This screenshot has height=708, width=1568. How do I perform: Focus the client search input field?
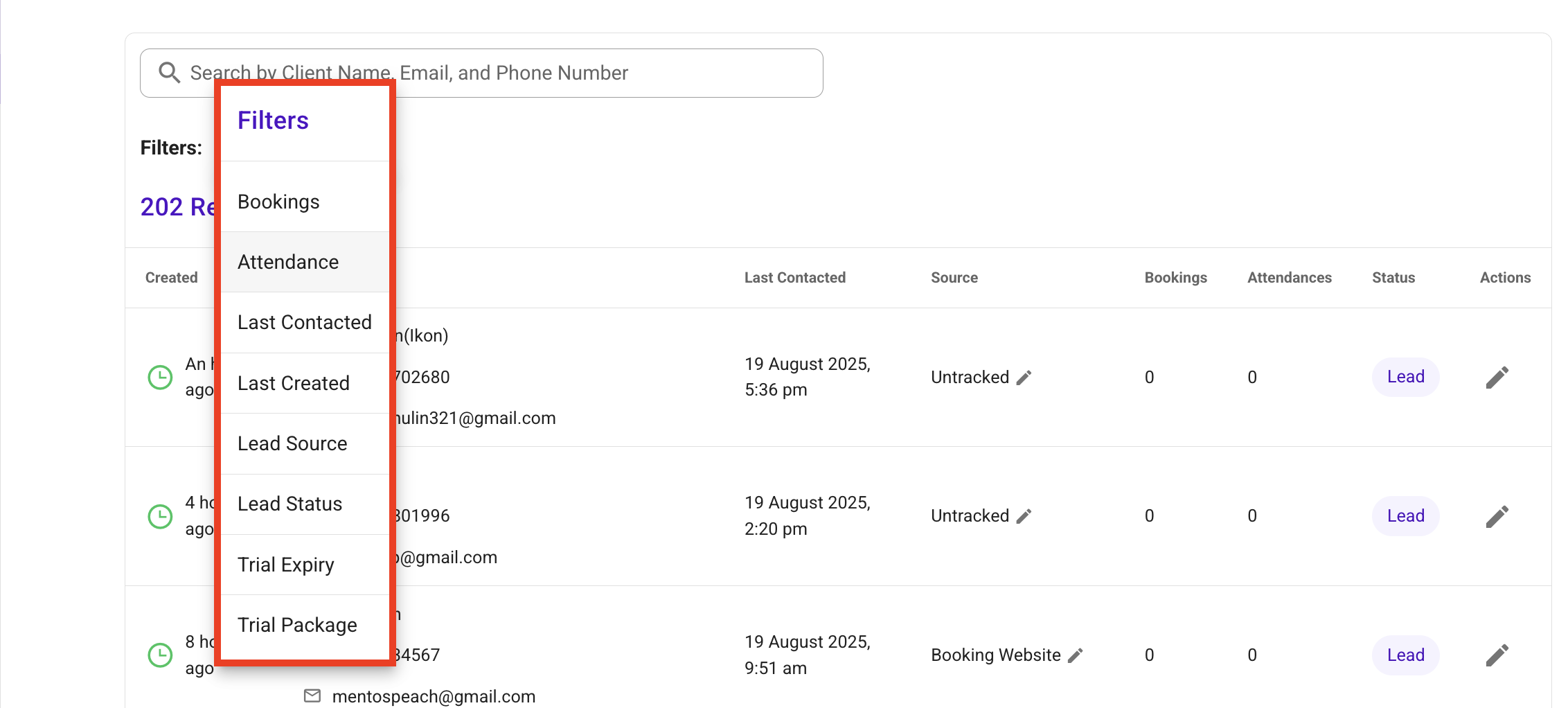(x=481, y=73)
